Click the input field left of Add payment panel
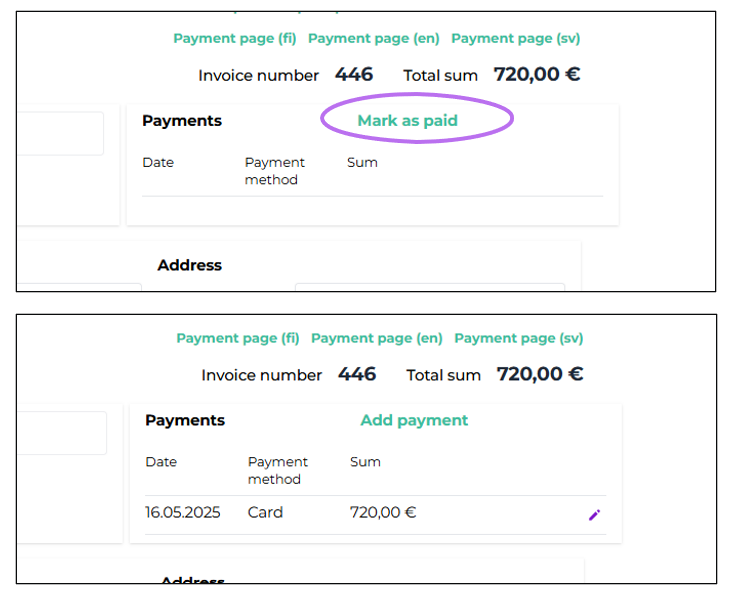This screenshot has width=735, height=602. click(62, 433)
